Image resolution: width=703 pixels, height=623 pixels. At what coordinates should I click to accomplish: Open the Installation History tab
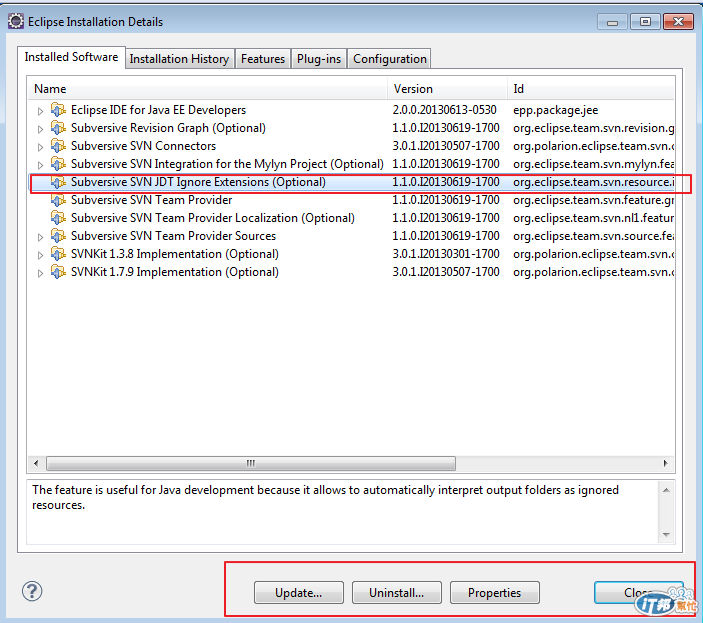pyautogui.click(x=179, y=59)
